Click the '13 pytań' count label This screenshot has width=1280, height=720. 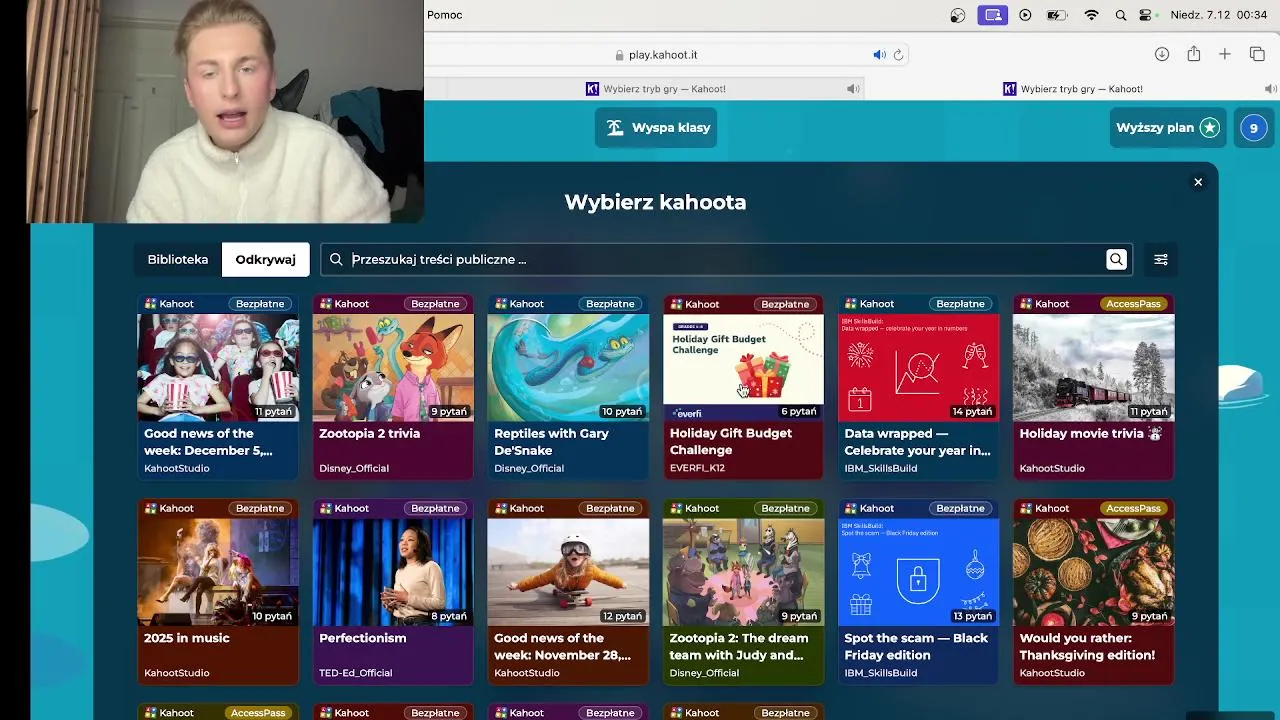(x=972, y=617)
